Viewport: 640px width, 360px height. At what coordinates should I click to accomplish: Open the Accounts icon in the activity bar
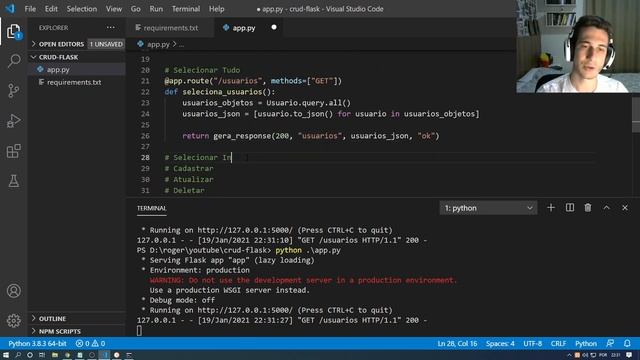point(13,291)
